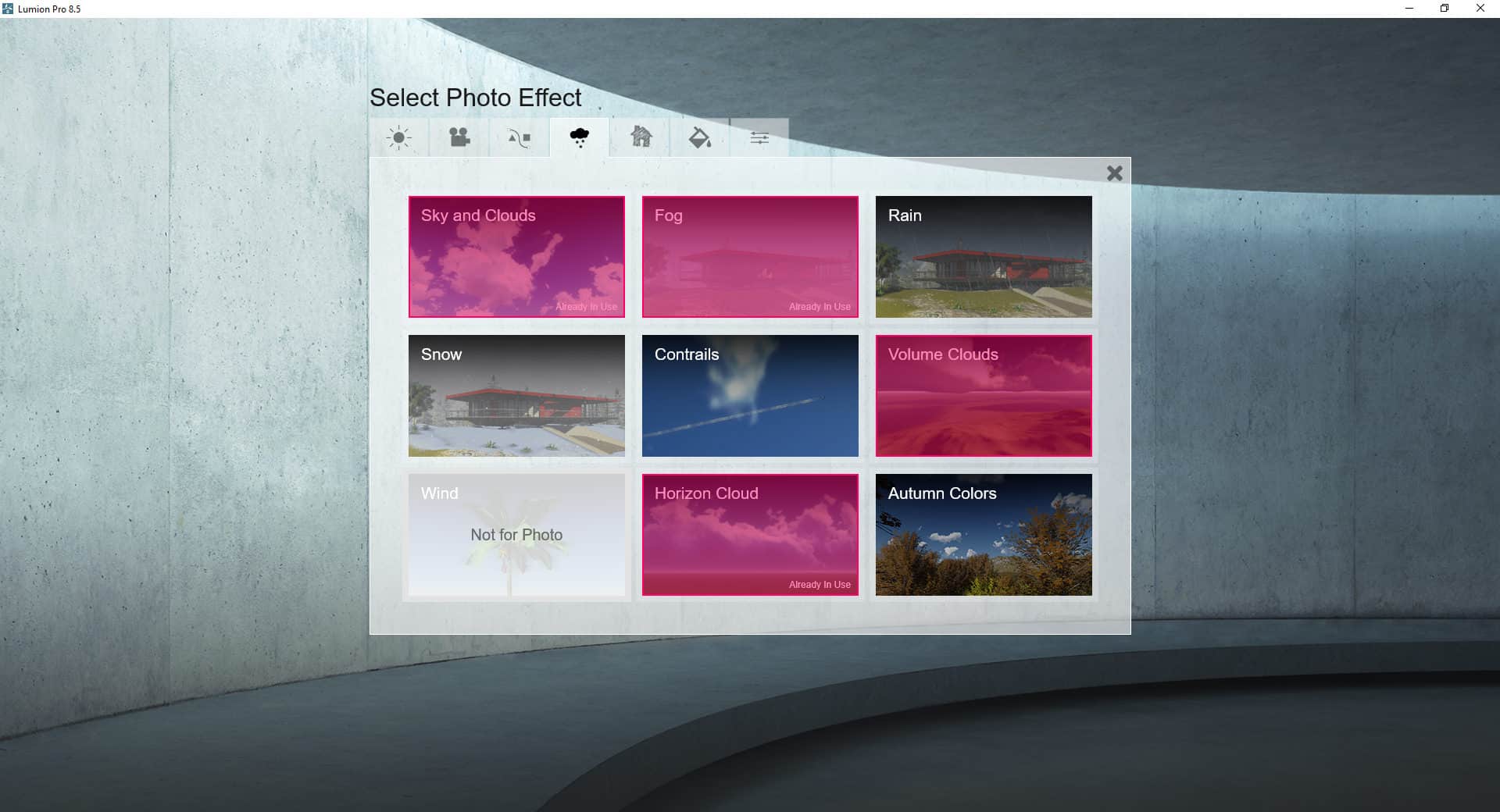Click the disabled Wind effect tile
This screenshot has width=1500, height=812.
(516, 535)
